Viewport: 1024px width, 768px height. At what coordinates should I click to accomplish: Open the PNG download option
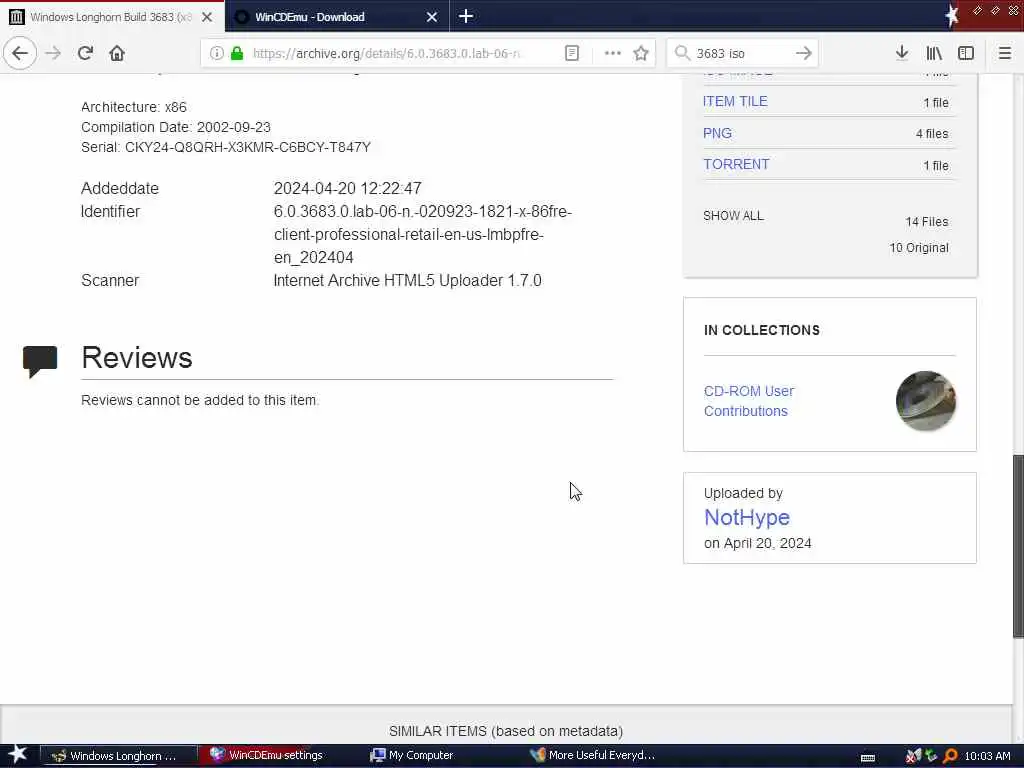click(x=717, y=133)
